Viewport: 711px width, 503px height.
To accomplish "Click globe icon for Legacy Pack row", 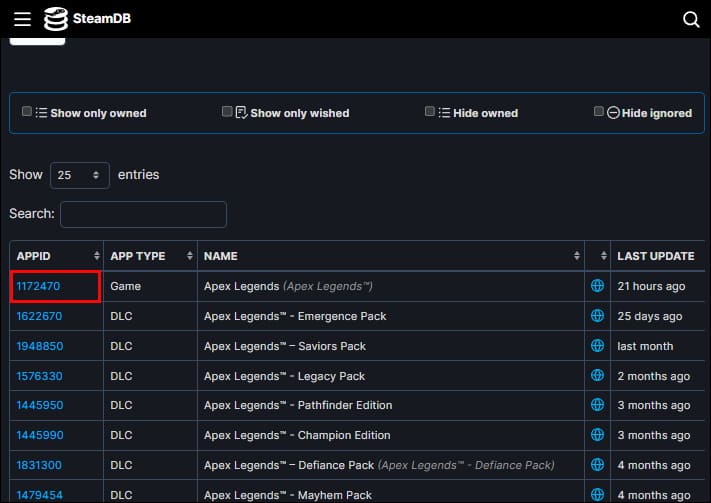I will [597, 376].
